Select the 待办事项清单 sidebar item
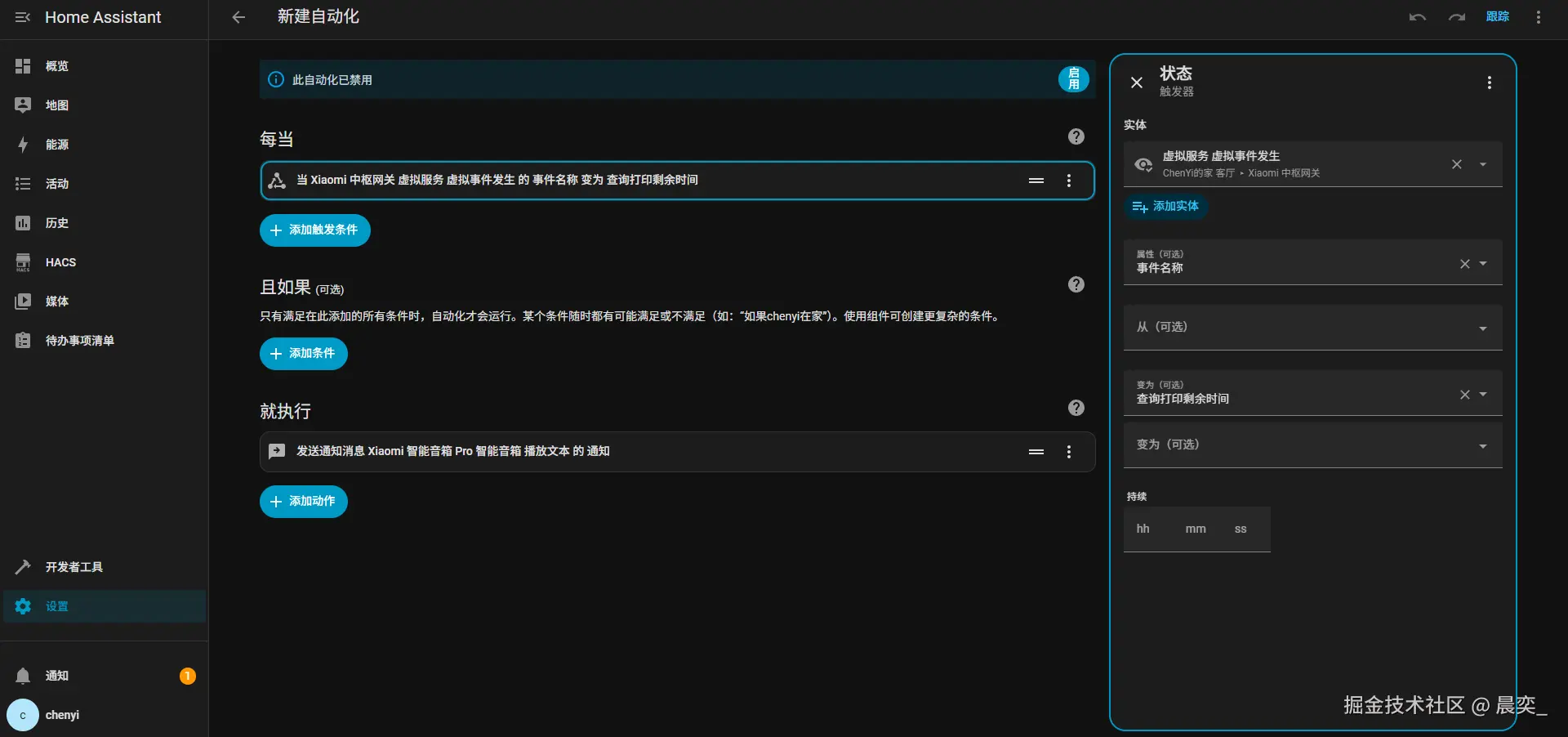 105,341
